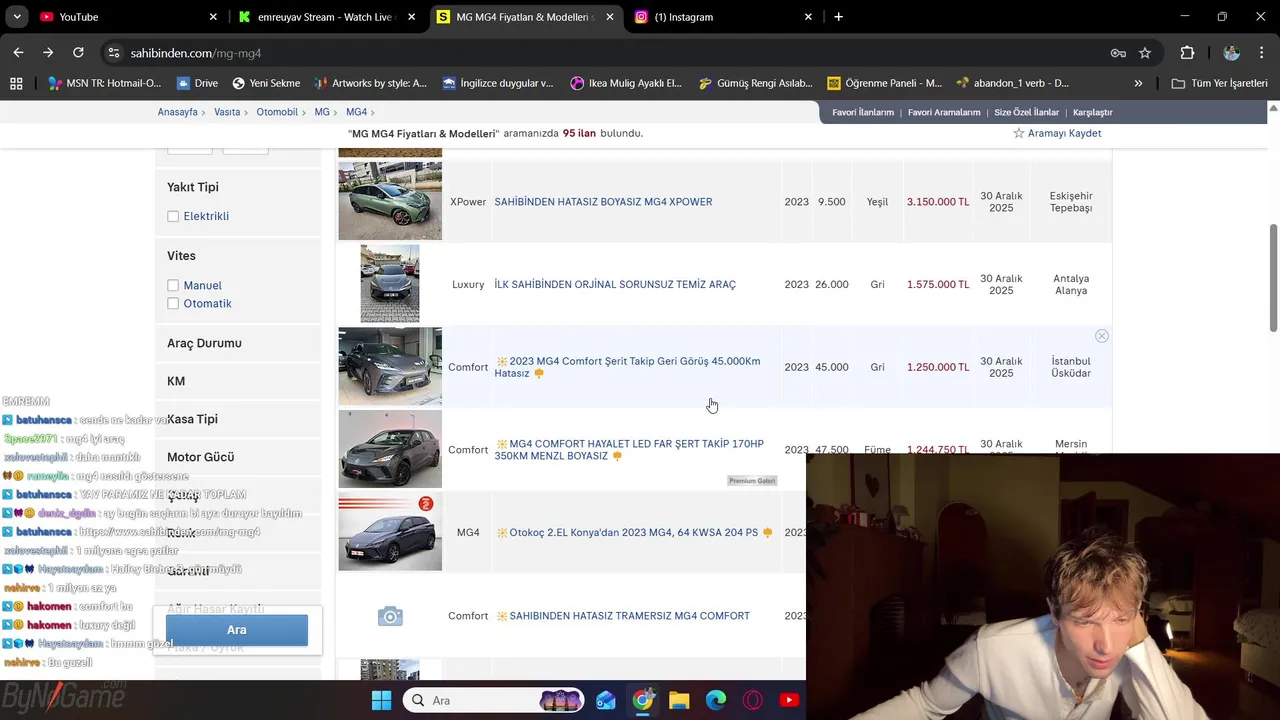The width and height of the screenshot is (1280, 720).
Task: Open Otokoç 2.EL Konya'dan listing
Action: 634,533
